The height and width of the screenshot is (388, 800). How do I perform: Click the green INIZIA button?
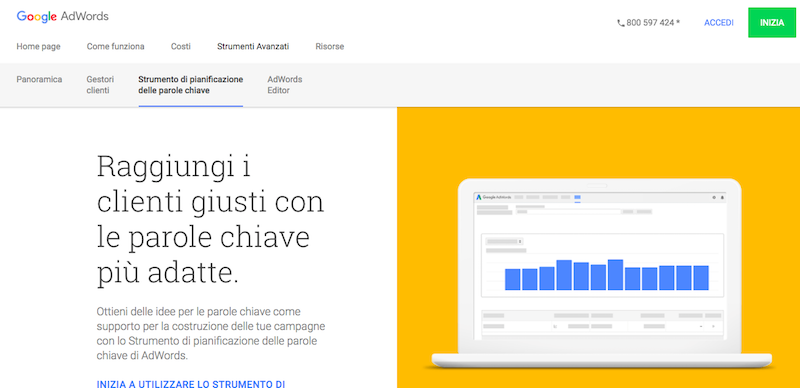[772, 22]
